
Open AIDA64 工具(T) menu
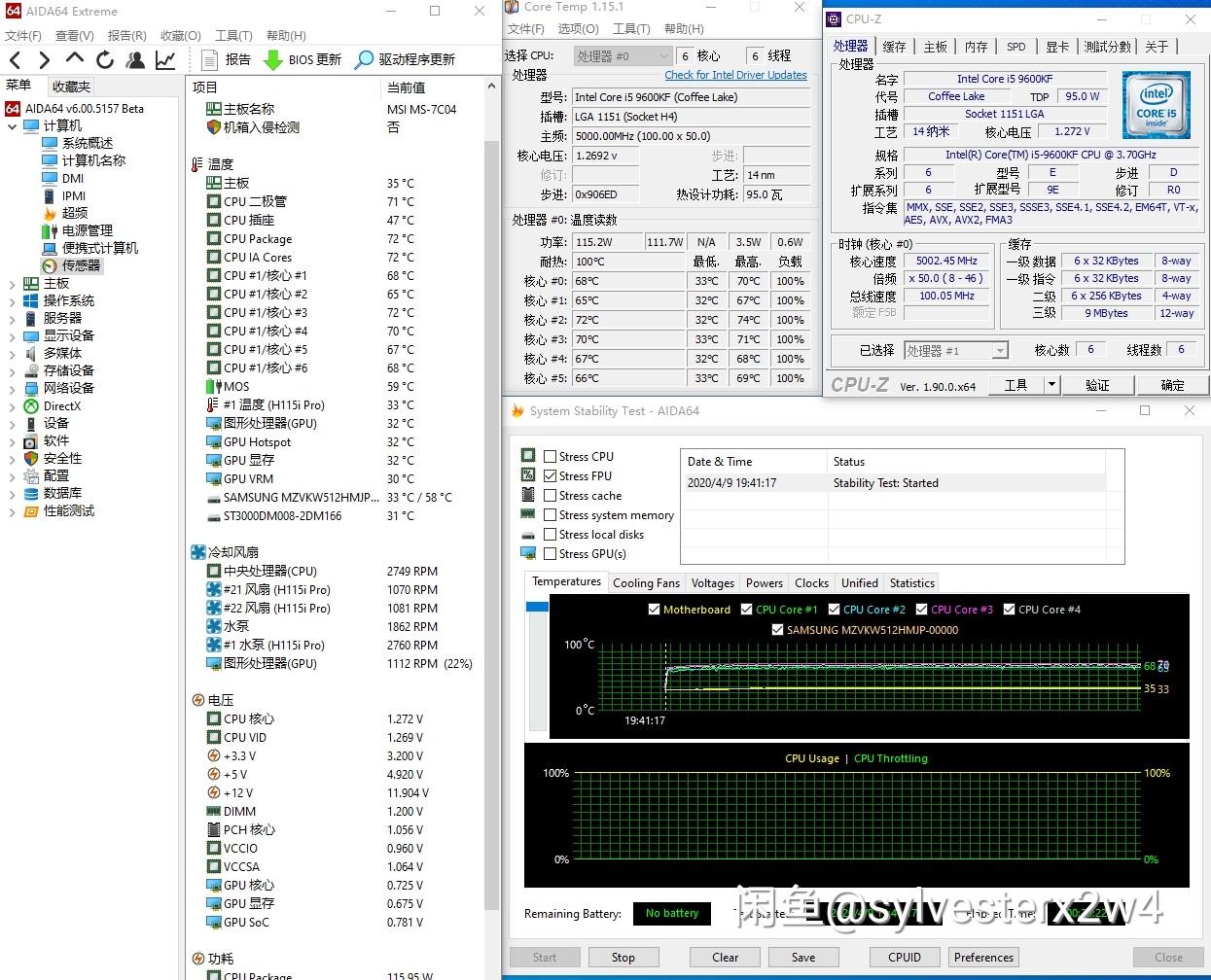pos(232,35)
